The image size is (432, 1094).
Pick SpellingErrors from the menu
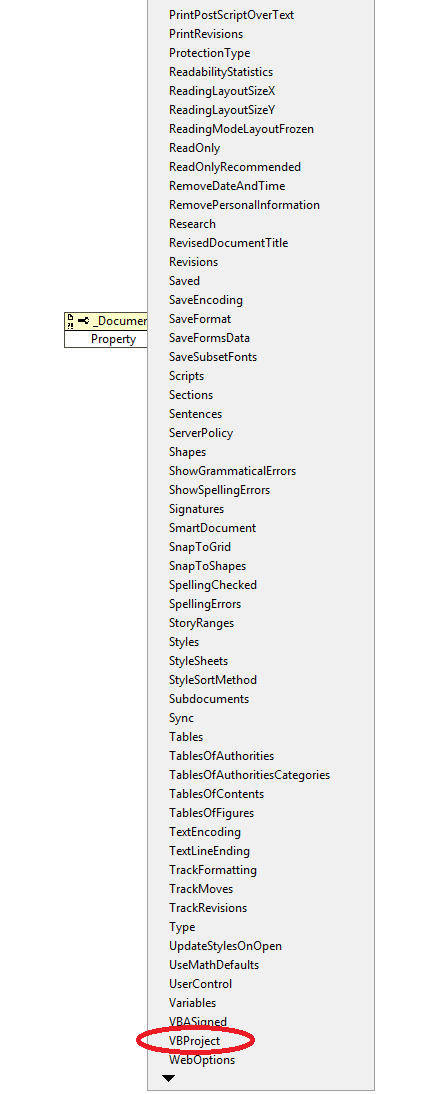coord(205,604)
